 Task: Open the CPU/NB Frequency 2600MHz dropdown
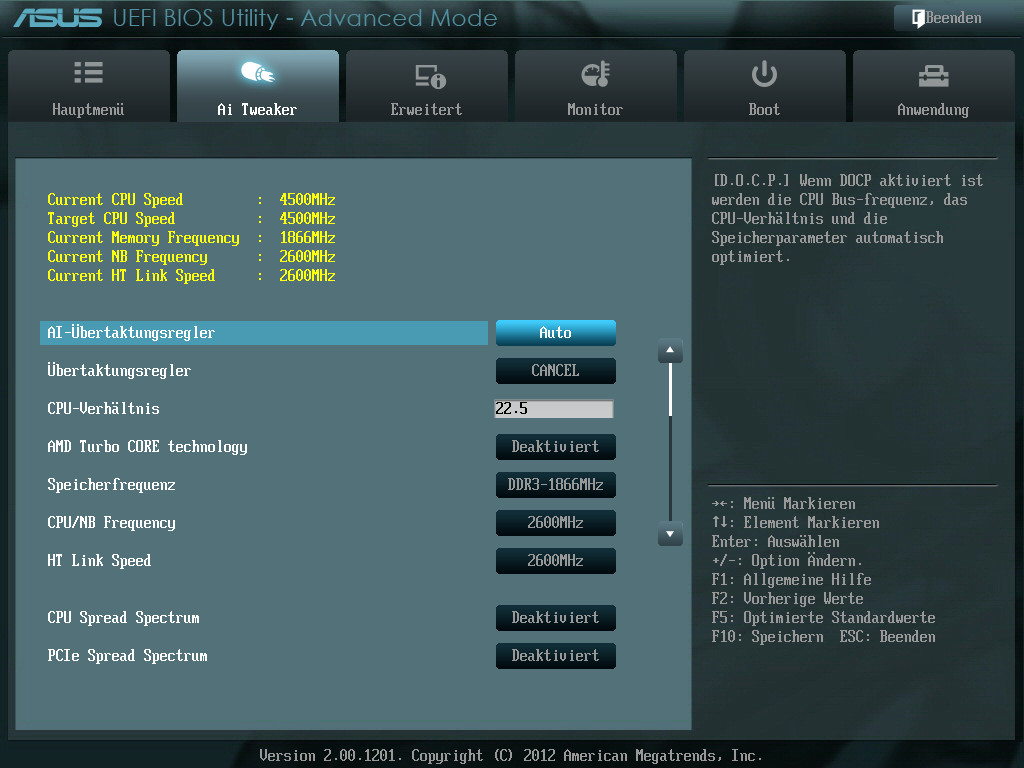point(556,522)
